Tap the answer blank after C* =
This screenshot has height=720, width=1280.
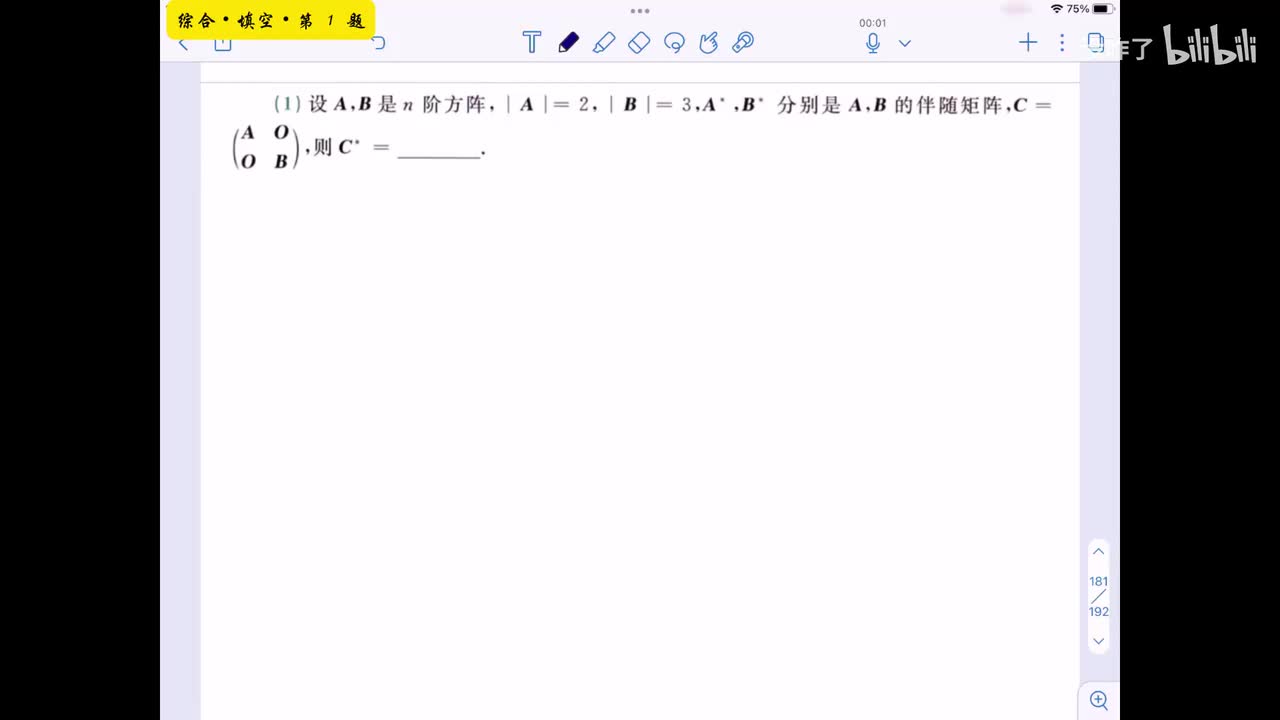pyautogui.click(x=439, y=148)
